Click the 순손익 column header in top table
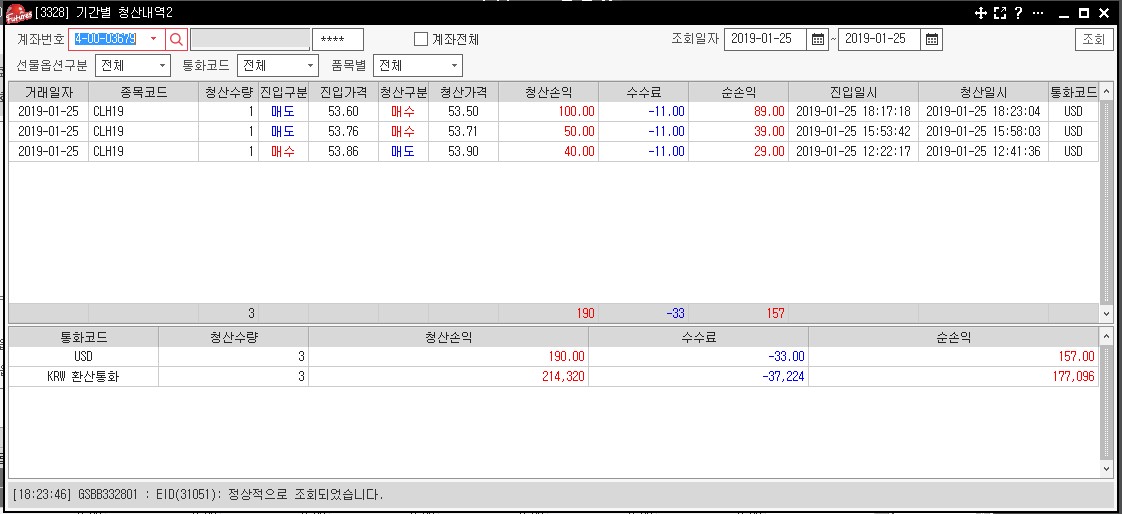Viewport: 1122px width, 514px height. point(738,91)
